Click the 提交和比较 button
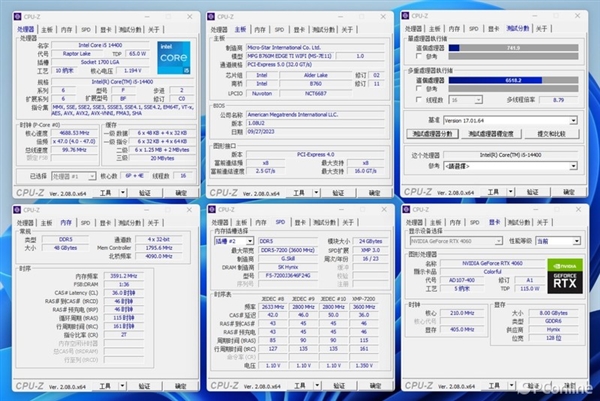Image resolution: width=600 pixels, height=401 pixels. (550, 133)
